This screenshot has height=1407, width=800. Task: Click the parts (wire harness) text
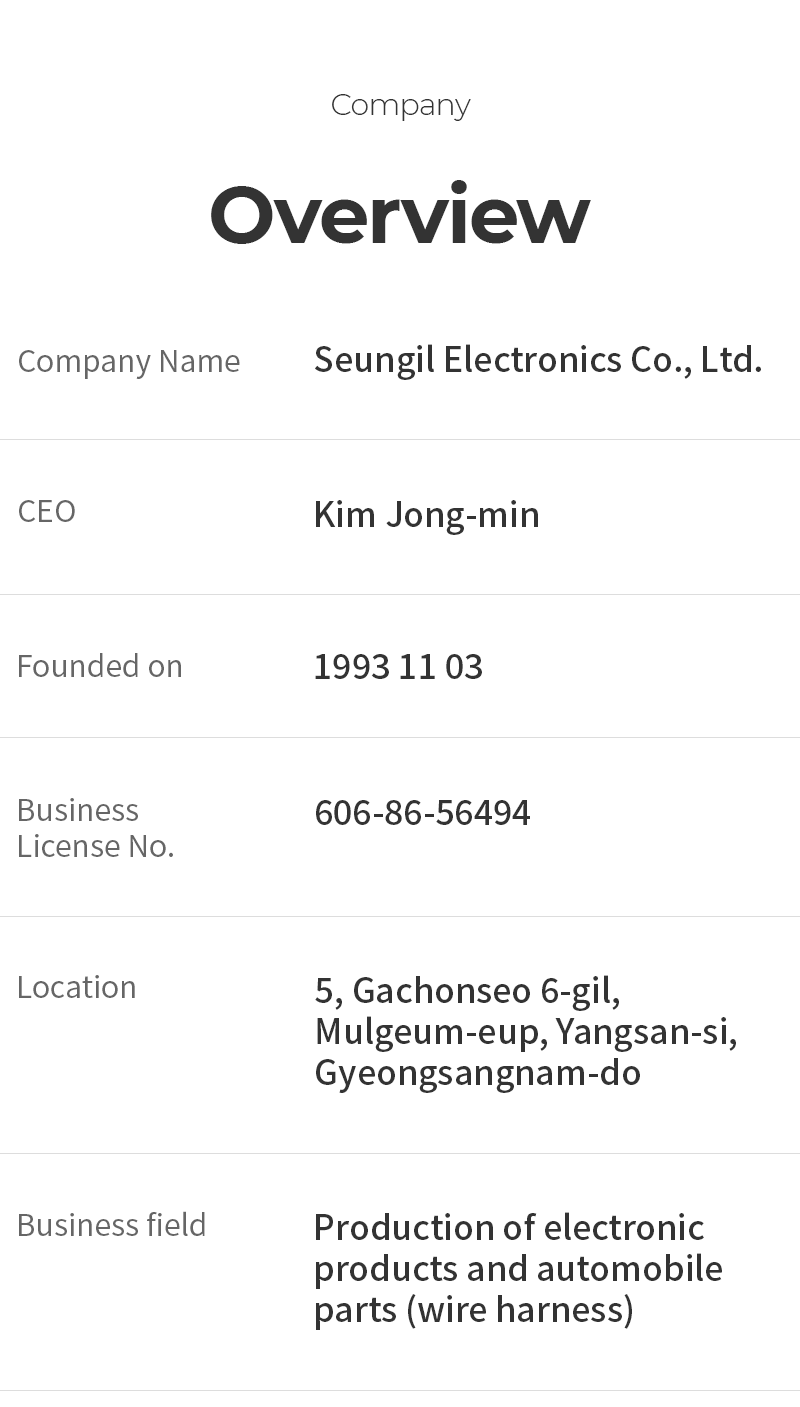(473, 1309)
